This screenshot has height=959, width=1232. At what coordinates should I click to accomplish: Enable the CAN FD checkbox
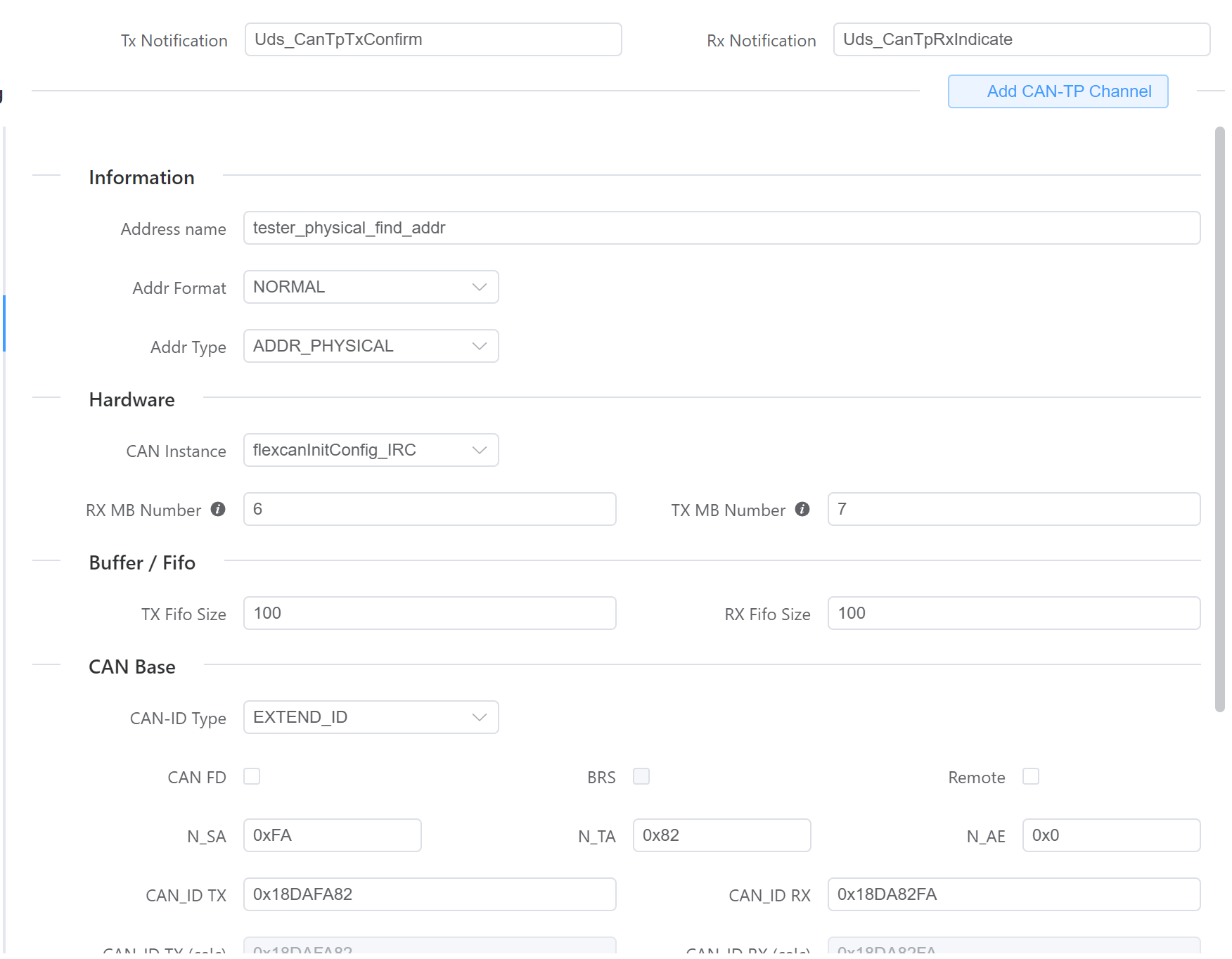coord(252,776)
